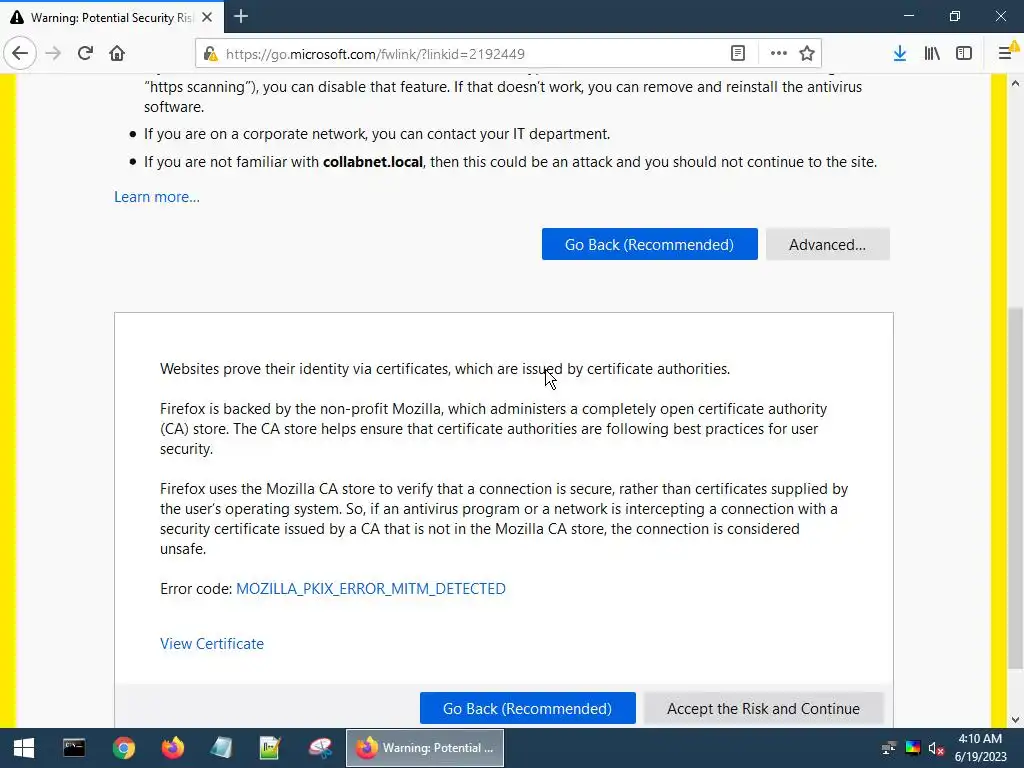
Task: Click the bold collabnet.local text
Action: tap(373, 162)
